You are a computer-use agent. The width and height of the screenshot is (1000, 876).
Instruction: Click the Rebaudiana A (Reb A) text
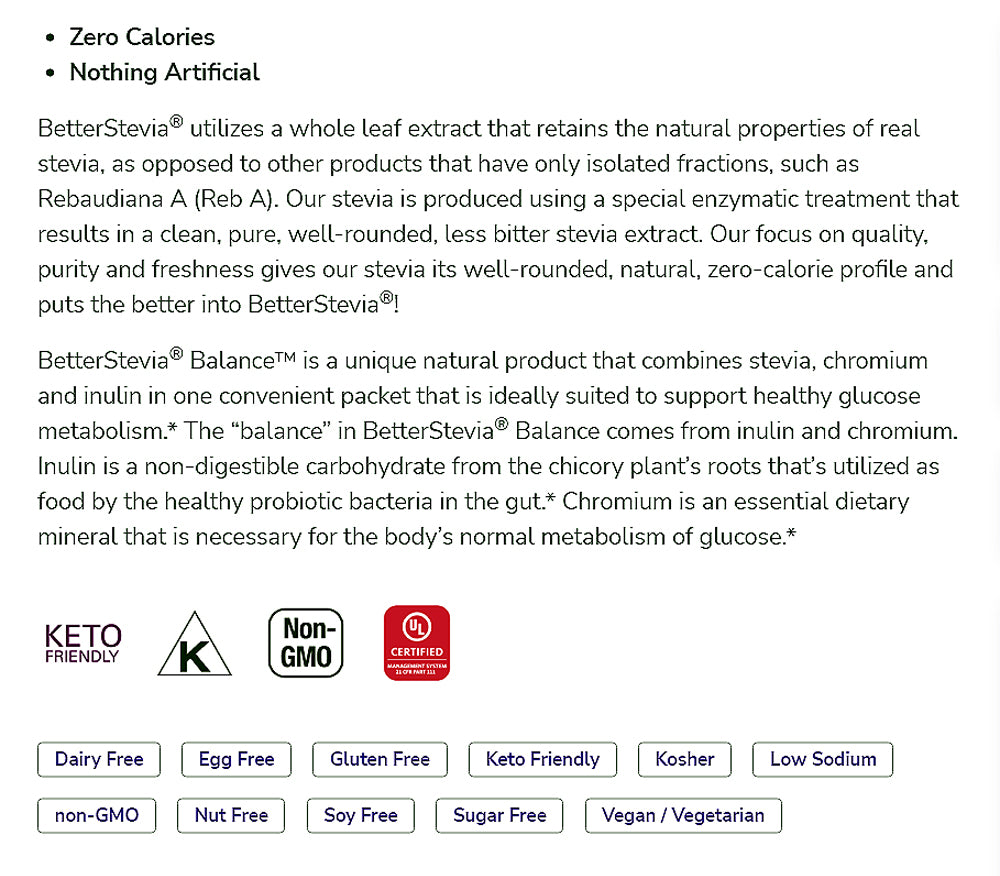point(155,198)
